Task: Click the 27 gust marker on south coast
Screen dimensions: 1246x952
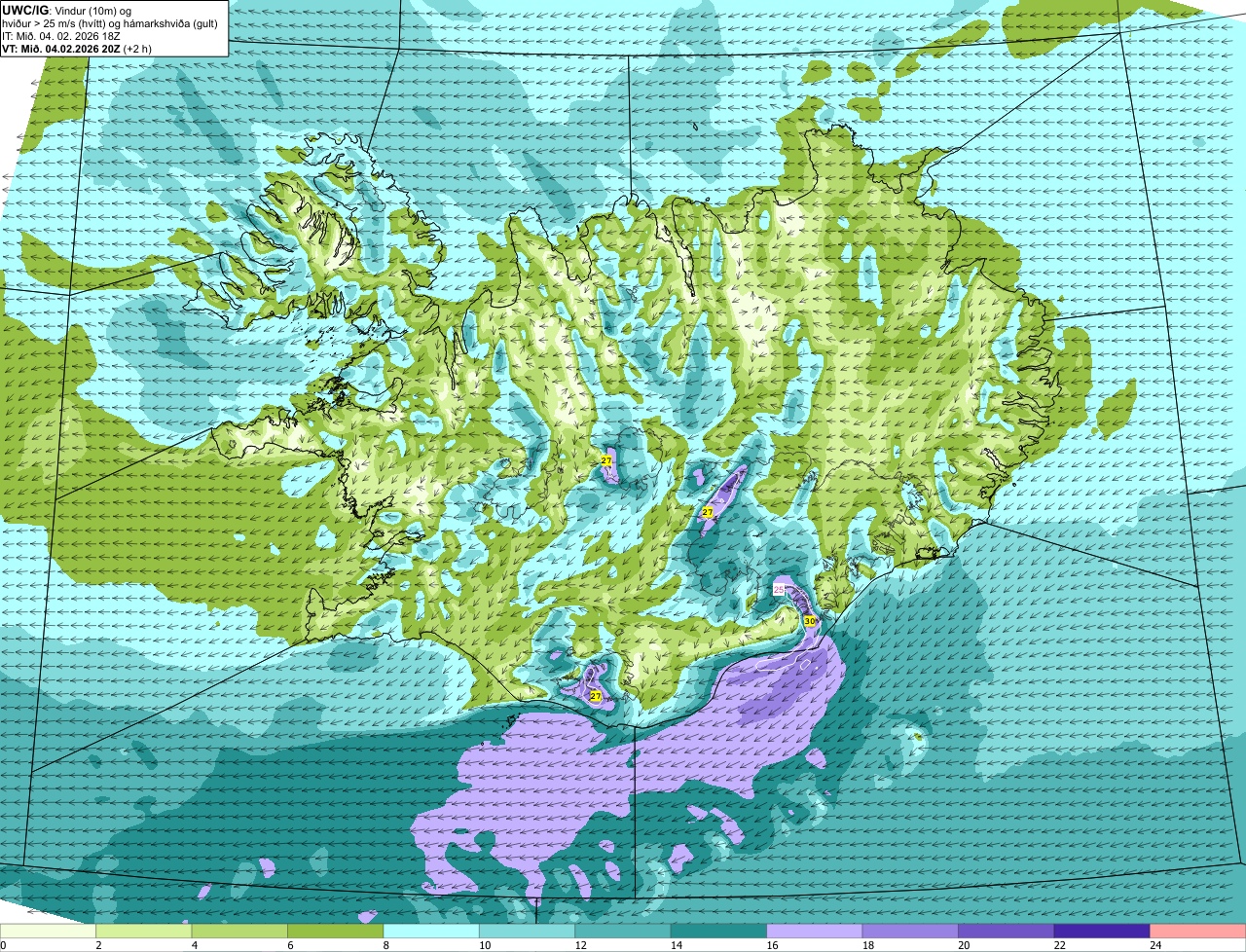Action: click(x=595, y=696)
